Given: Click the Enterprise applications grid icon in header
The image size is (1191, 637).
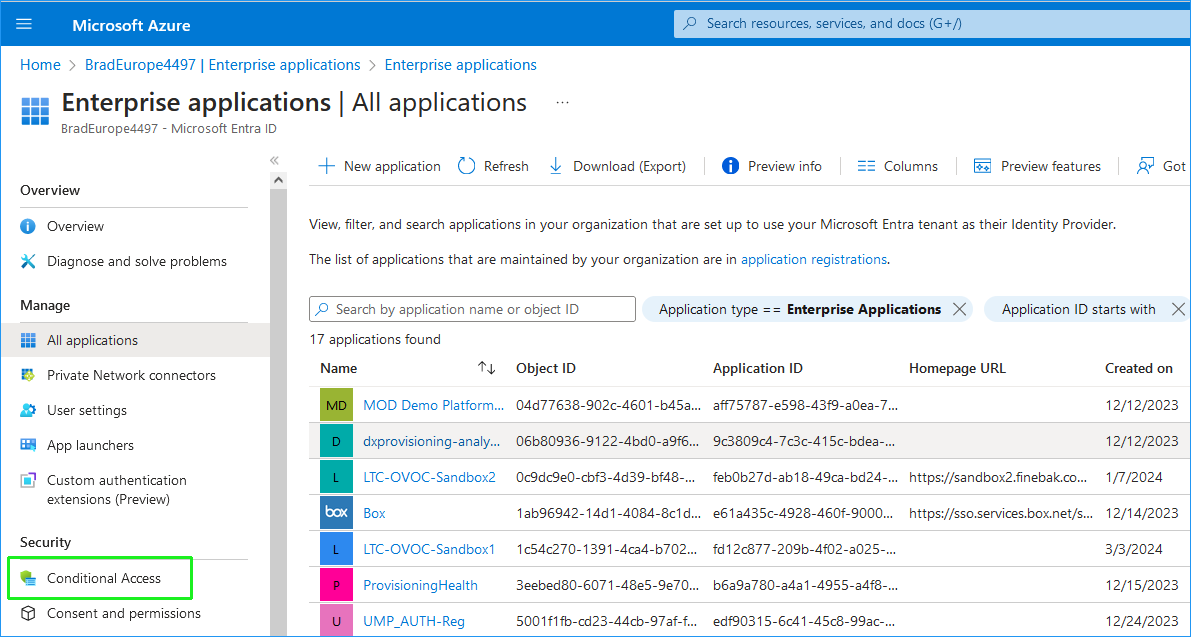Looking at the screenshot, I should point(35,111).
